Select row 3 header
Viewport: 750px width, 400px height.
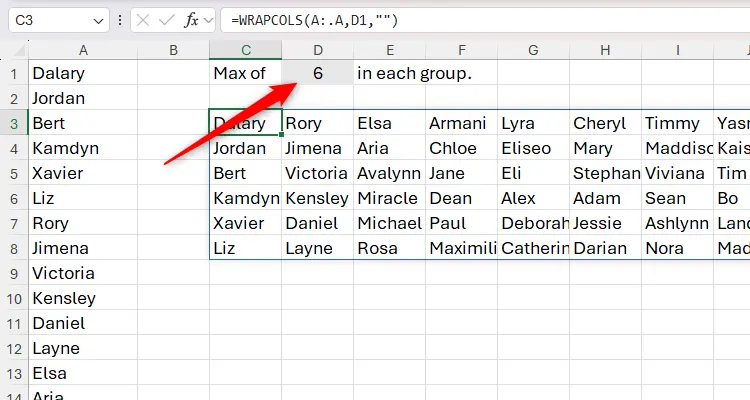14,123
